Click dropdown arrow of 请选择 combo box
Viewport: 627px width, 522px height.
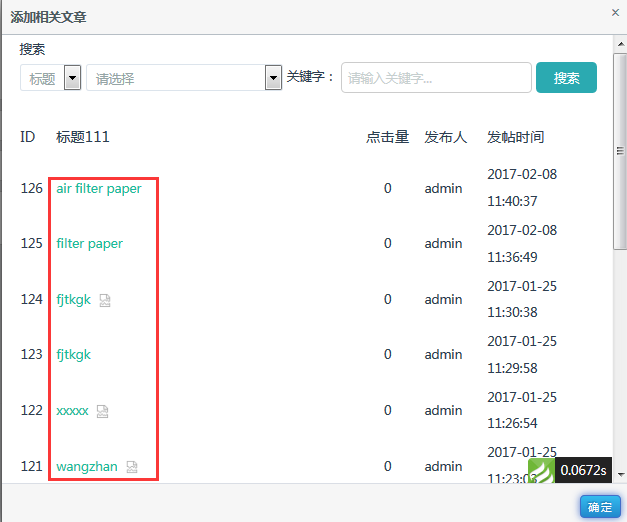coord(273,78)
